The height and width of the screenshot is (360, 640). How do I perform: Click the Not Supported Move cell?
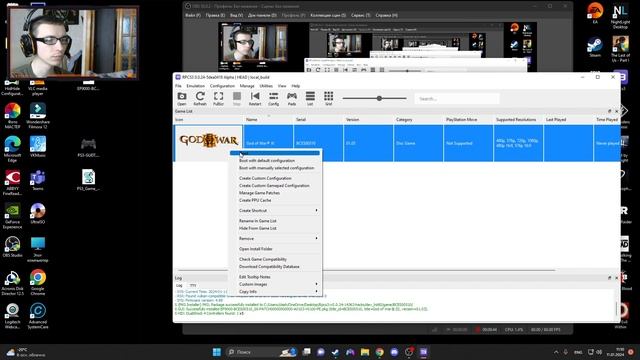coord(468,143)
